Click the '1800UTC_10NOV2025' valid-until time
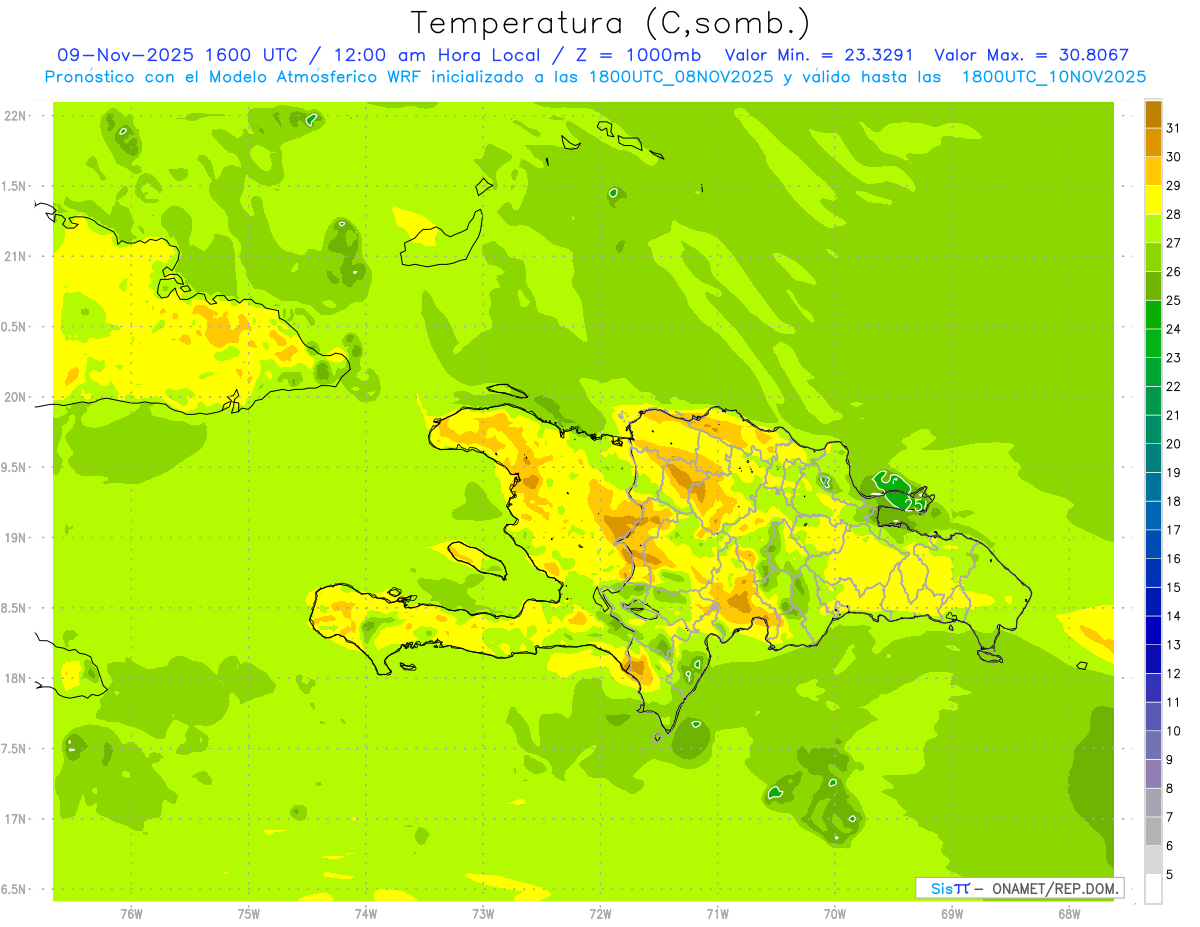Image resolution: width=1200 pixels, height=927 pixels. 1053,77
